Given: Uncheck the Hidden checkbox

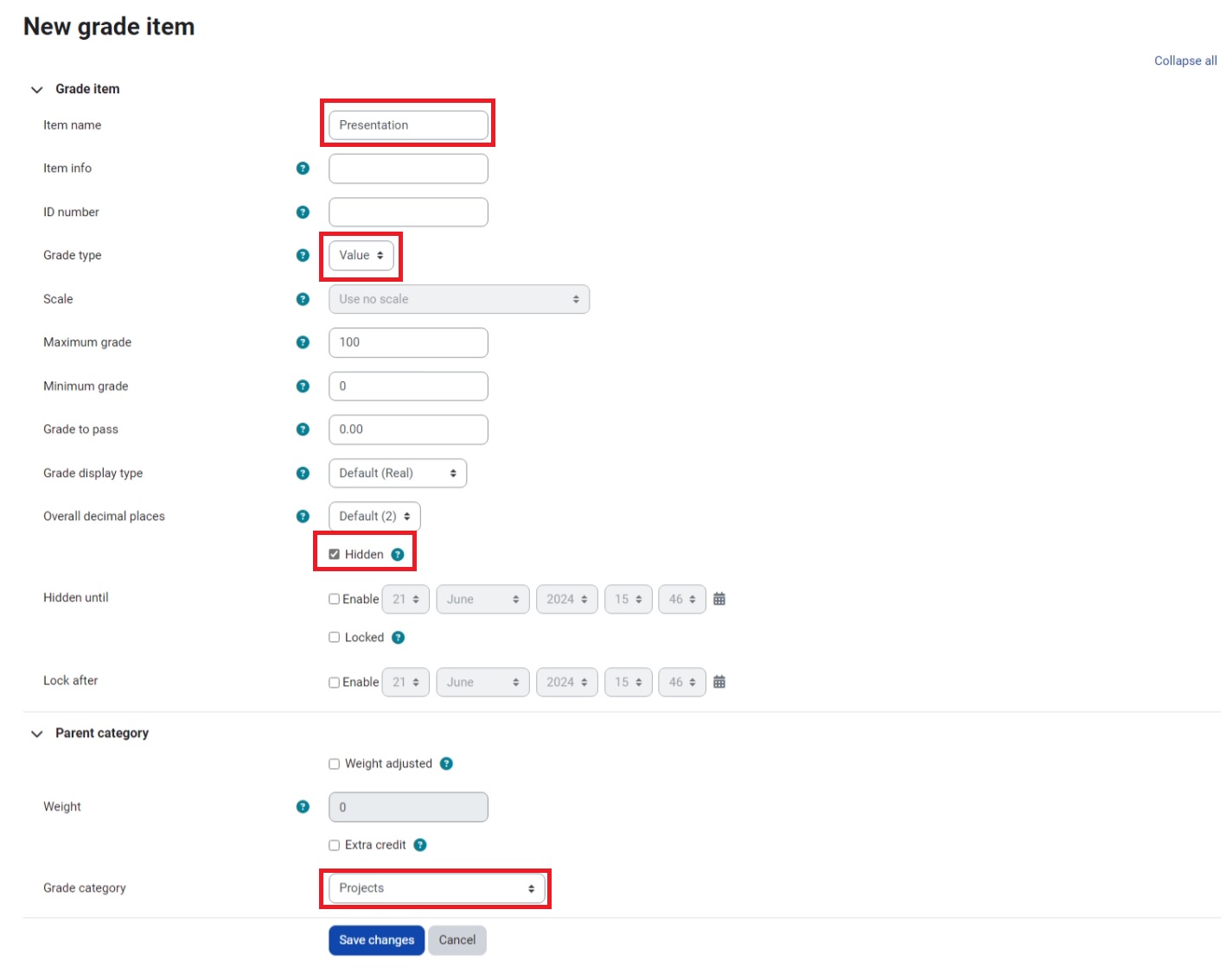Looking at the screenshot, I should click(x=335, y=555).
